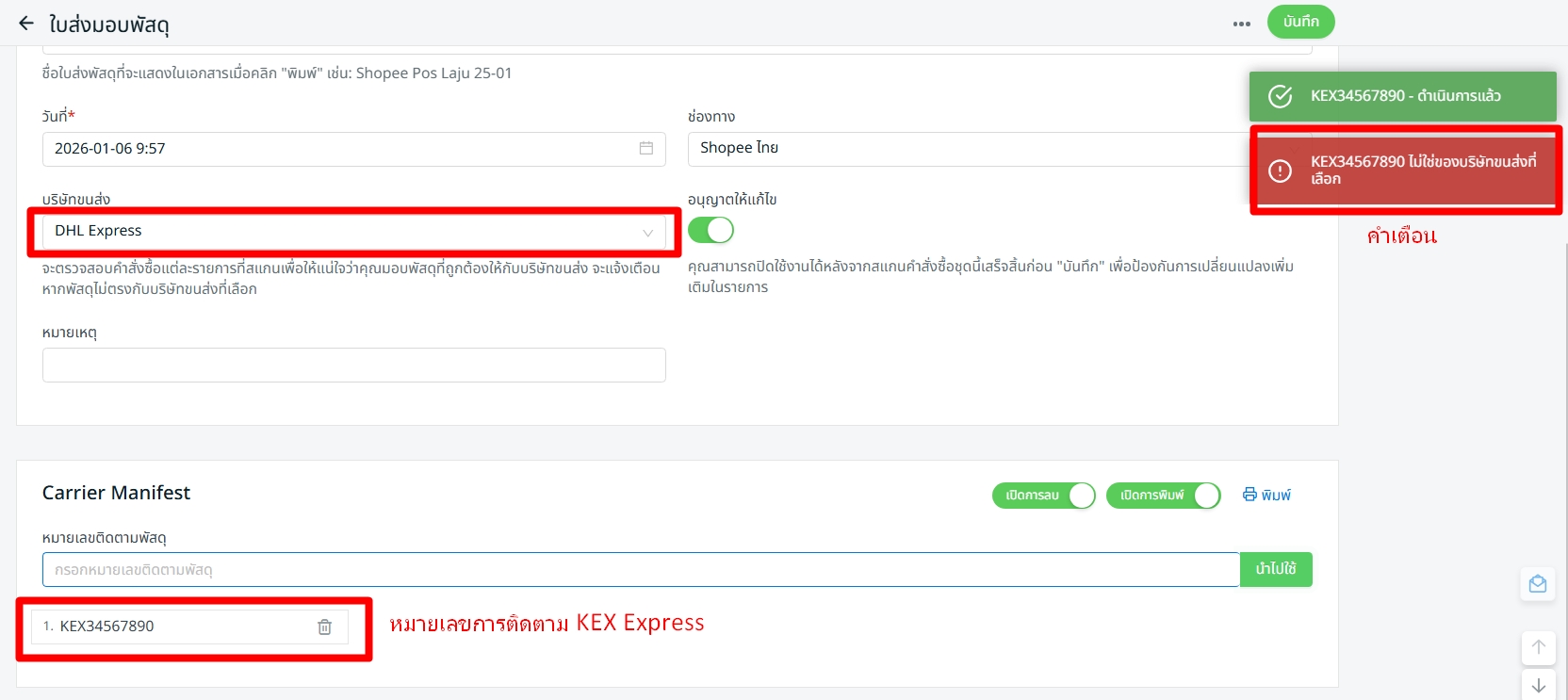Go back using the left arrow icon
This screenshot has height=700, width=1568.
tap(26, 24)
